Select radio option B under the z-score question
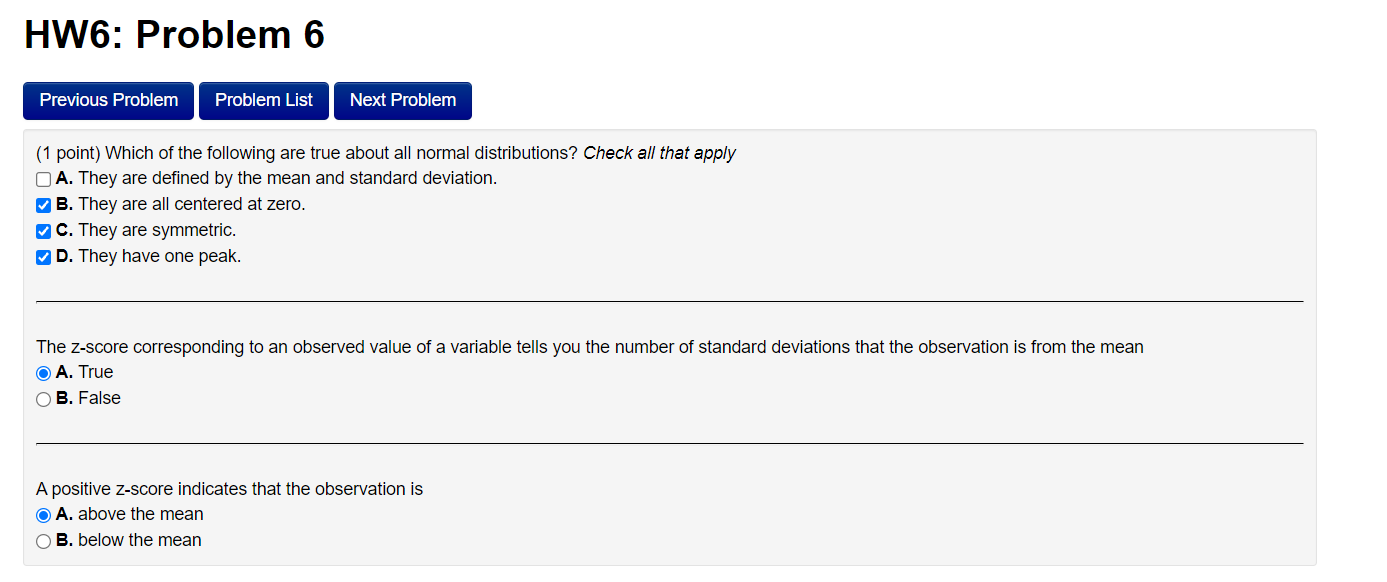This screenshot has height=582, width=1387. (43, 398)
